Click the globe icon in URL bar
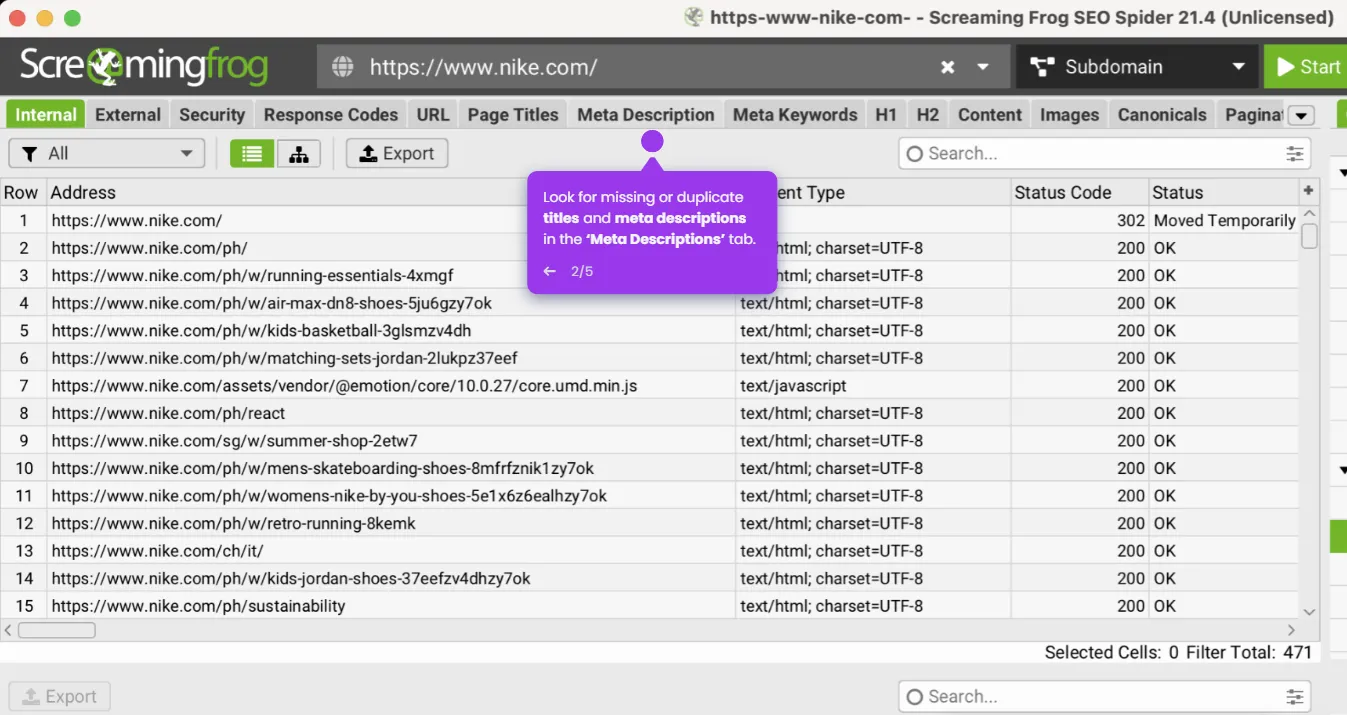1347x715 pixels. (x=343, y=67)
